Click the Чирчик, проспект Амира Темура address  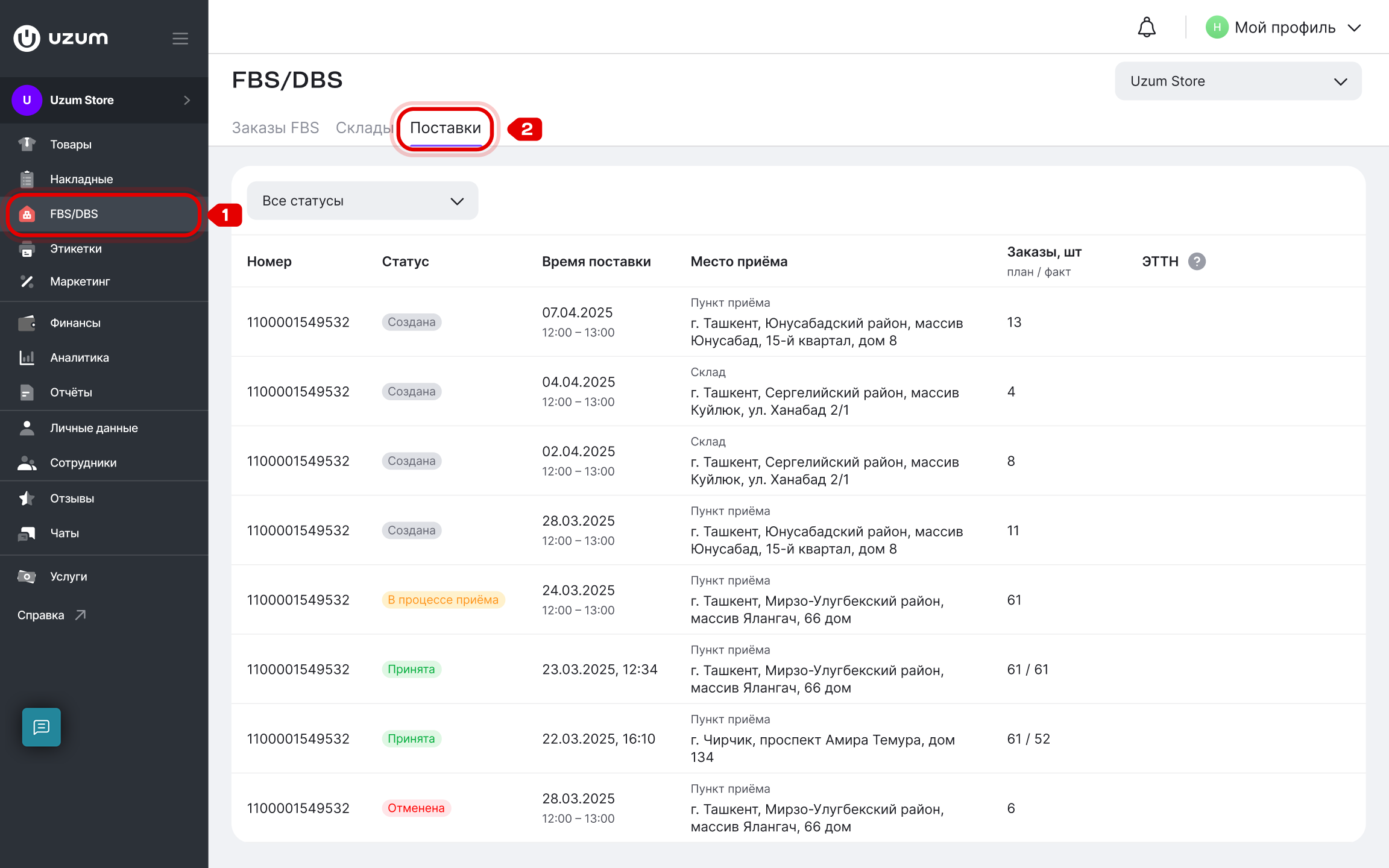pyautogui.click(x=823, y=749)
